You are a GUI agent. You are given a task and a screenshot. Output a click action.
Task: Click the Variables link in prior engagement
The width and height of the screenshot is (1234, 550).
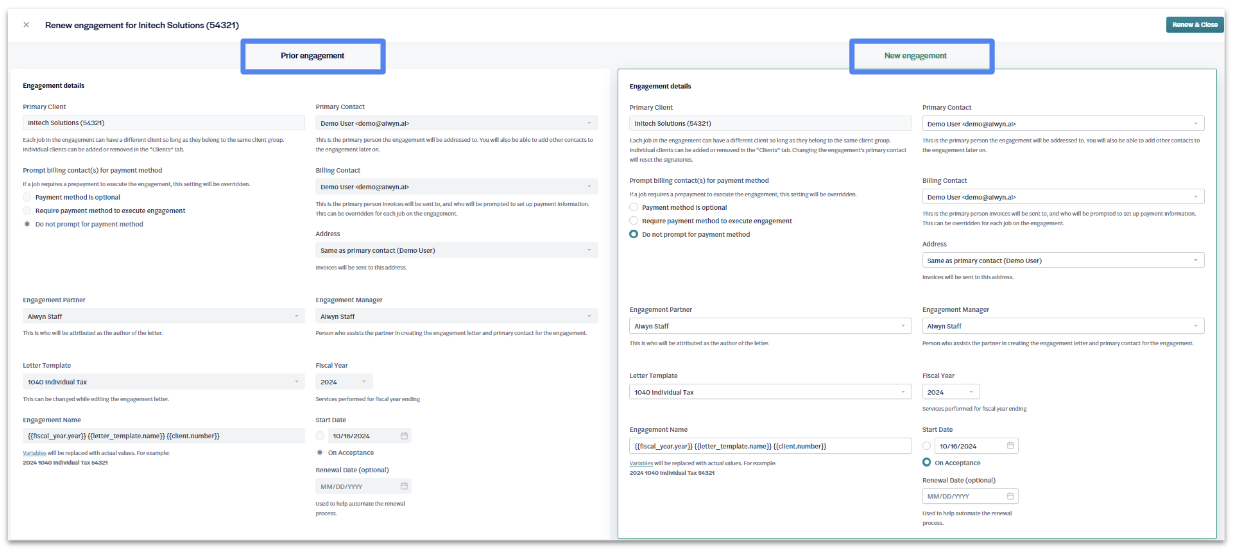pos(36,453)
